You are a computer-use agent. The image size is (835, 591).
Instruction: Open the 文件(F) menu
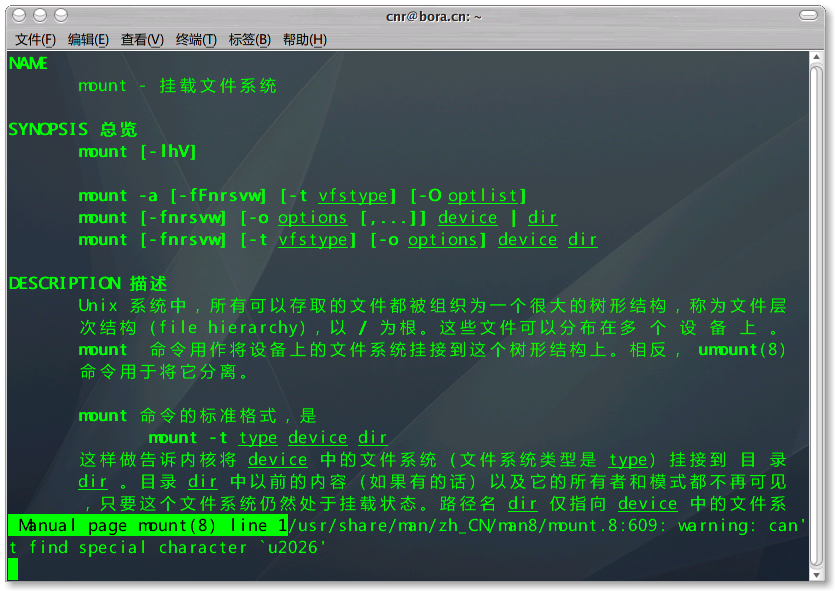point(35,40)
